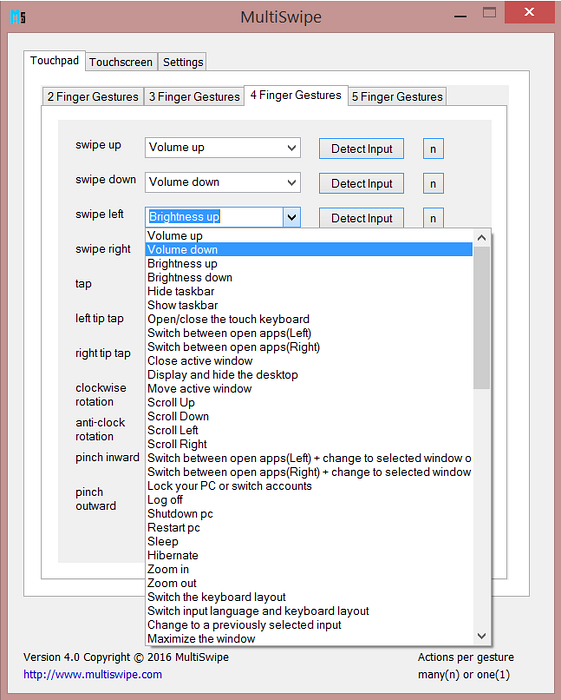Screen dimensions: 561x700
Task: Click Detect Input for swipe left
Action: click(362, 218)
